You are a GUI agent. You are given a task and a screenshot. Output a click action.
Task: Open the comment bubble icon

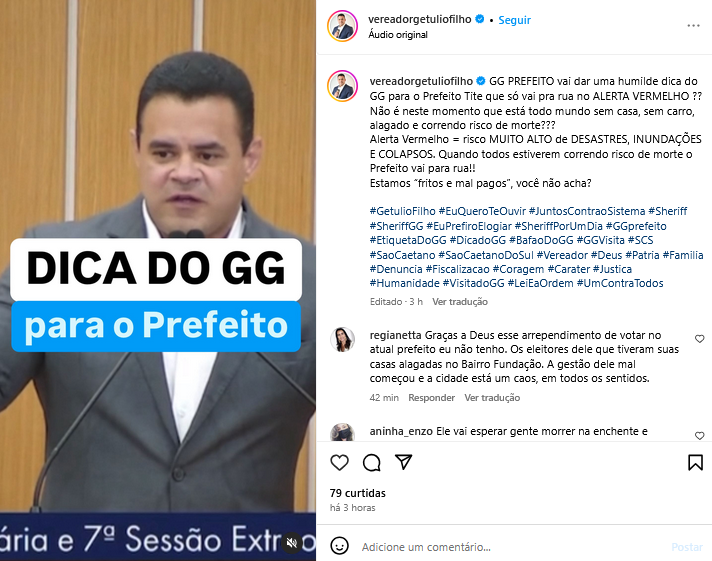371,462
